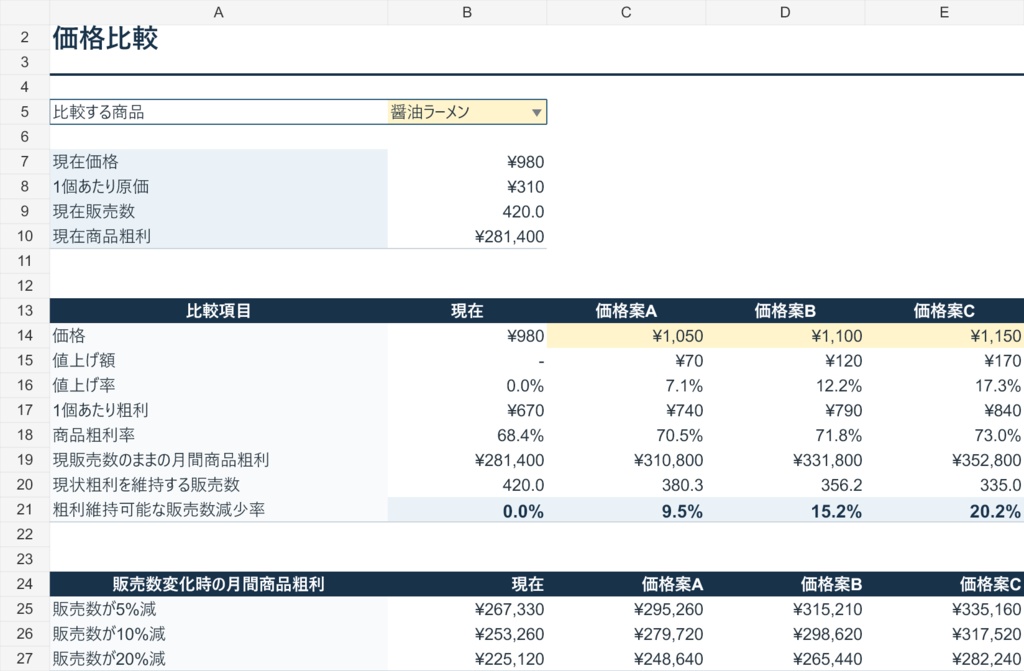
Task: Select the 1個あたり粗利 value ¥840
Action: point(944,410)
